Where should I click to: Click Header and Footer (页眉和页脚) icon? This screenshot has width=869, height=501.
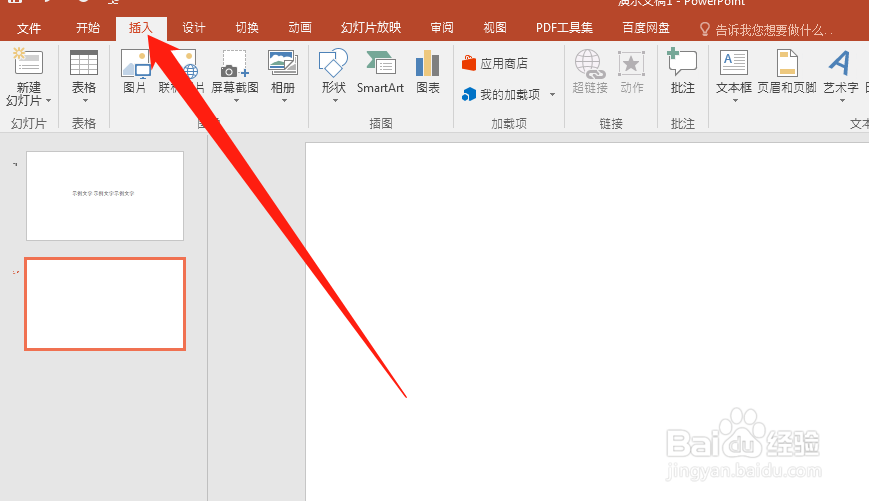coord(787,63)
